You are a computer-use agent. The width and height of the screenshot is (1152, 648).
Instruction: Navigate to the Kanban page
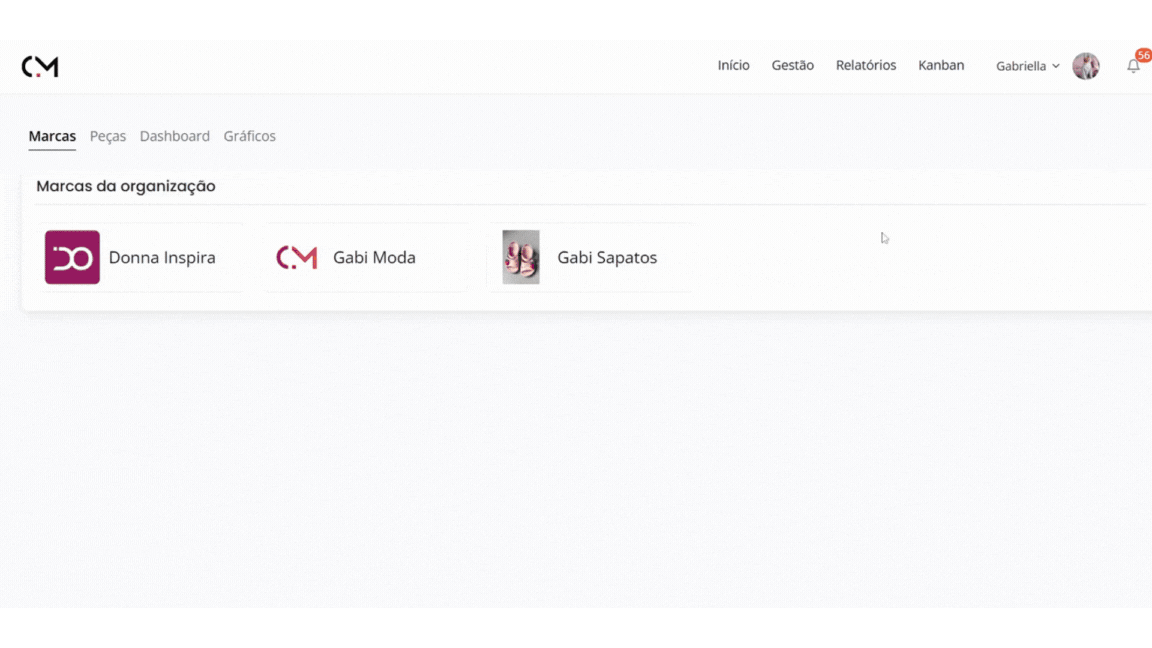coord(941,65)
